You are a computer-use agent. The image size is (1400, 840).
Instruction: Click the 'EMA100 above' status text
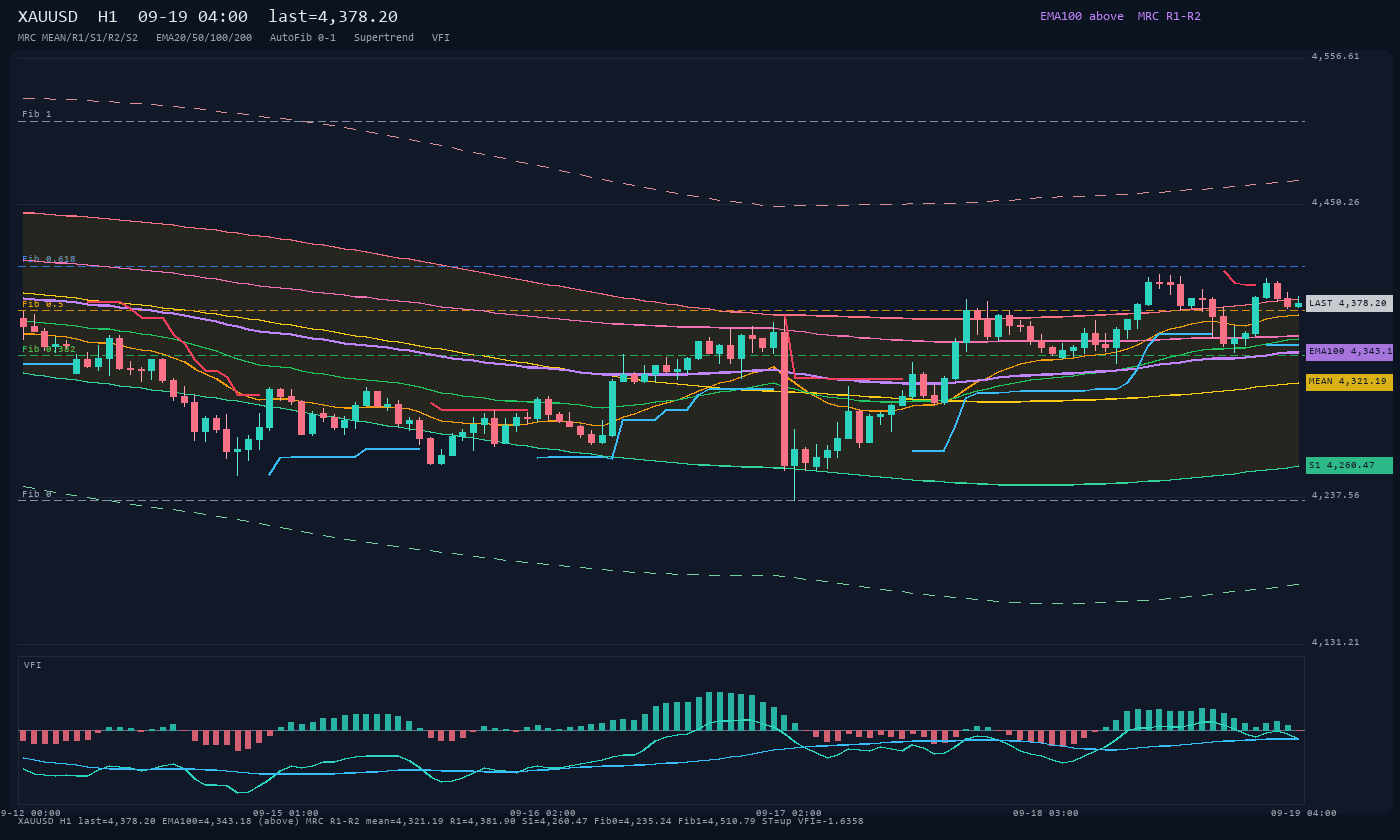(x=1081, y=16)
